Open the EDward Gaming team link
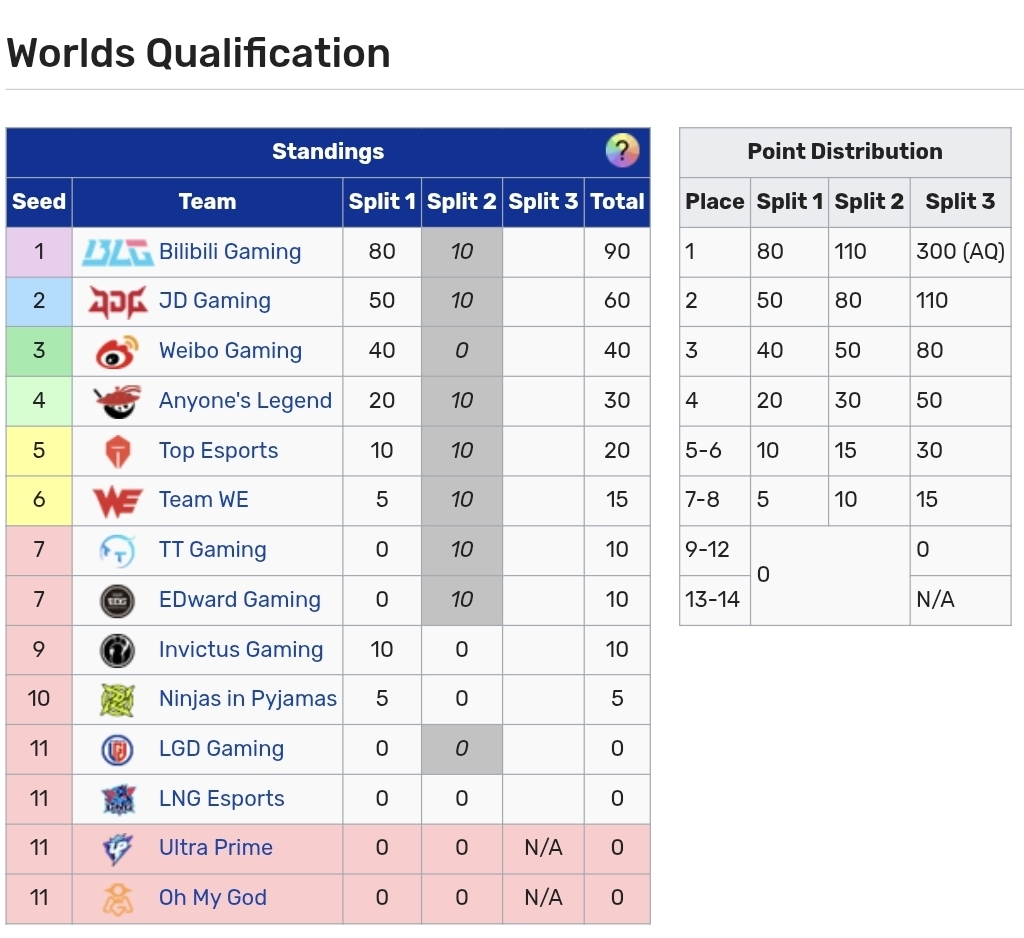This screenshot has height=938, width=1024. pos(240,600)
